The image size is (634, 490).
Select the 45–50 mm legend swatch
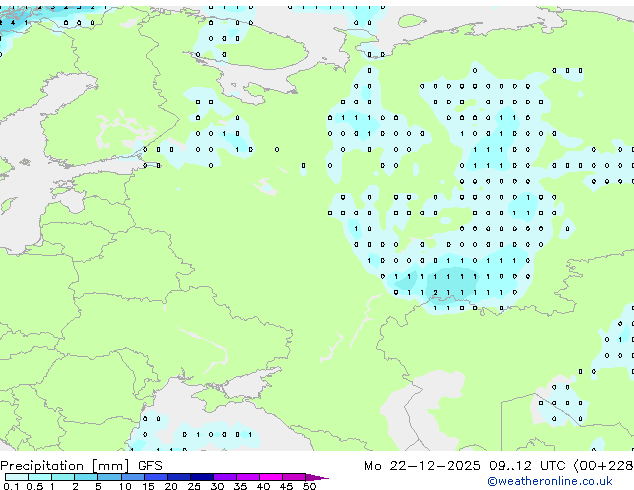294,477
